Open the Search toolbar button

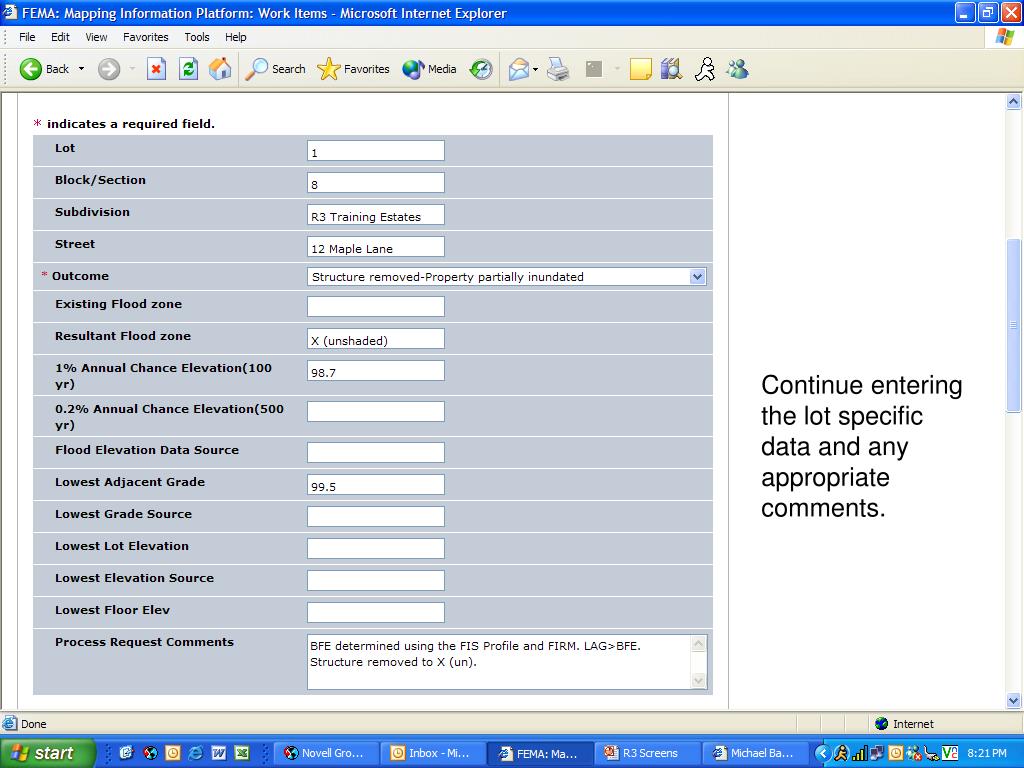tap(275, 69)
